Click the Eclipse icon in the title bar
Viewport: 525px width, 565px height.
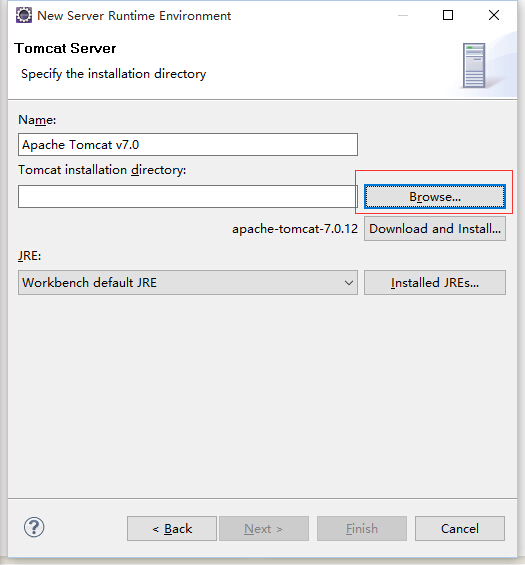click(x=24, y=15)
